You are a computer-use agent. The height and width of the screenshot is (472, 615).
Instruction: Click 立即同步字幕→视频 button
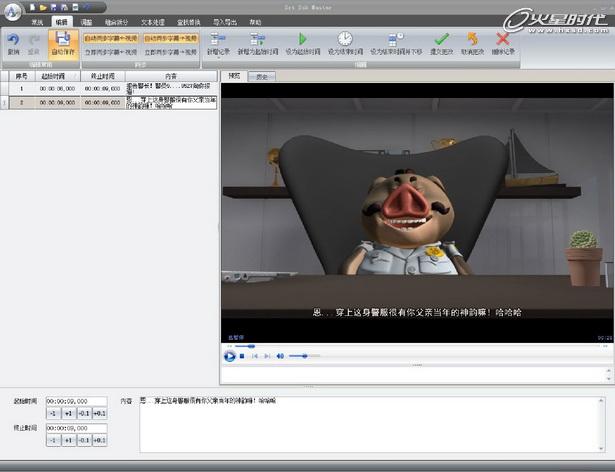171,52
